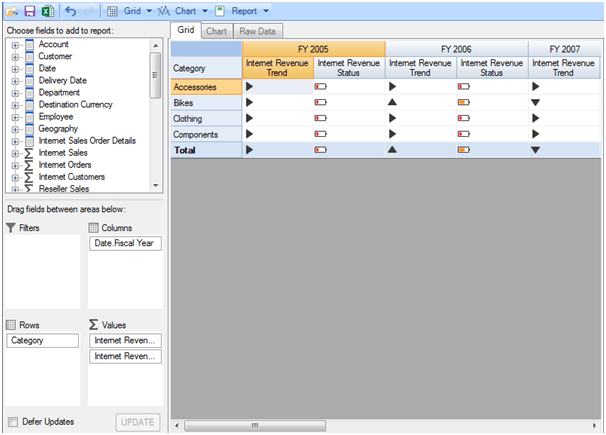Select the Clothing row header
This screenshot has height=435, width=606.
coord(206,119)
